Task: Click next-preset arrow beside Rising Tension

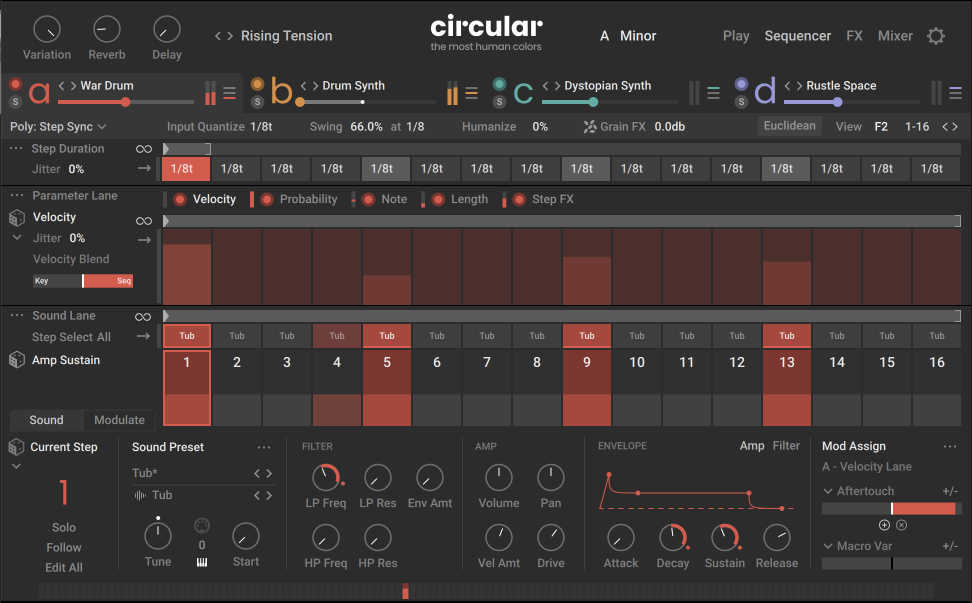Action: pos(229,35)
